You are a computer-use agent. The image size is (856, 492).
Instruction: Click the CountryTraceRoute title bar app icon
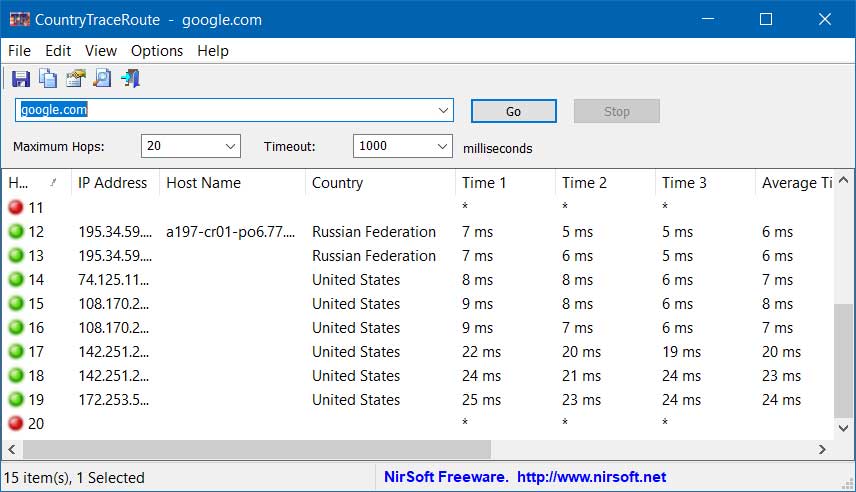point(20,20)
